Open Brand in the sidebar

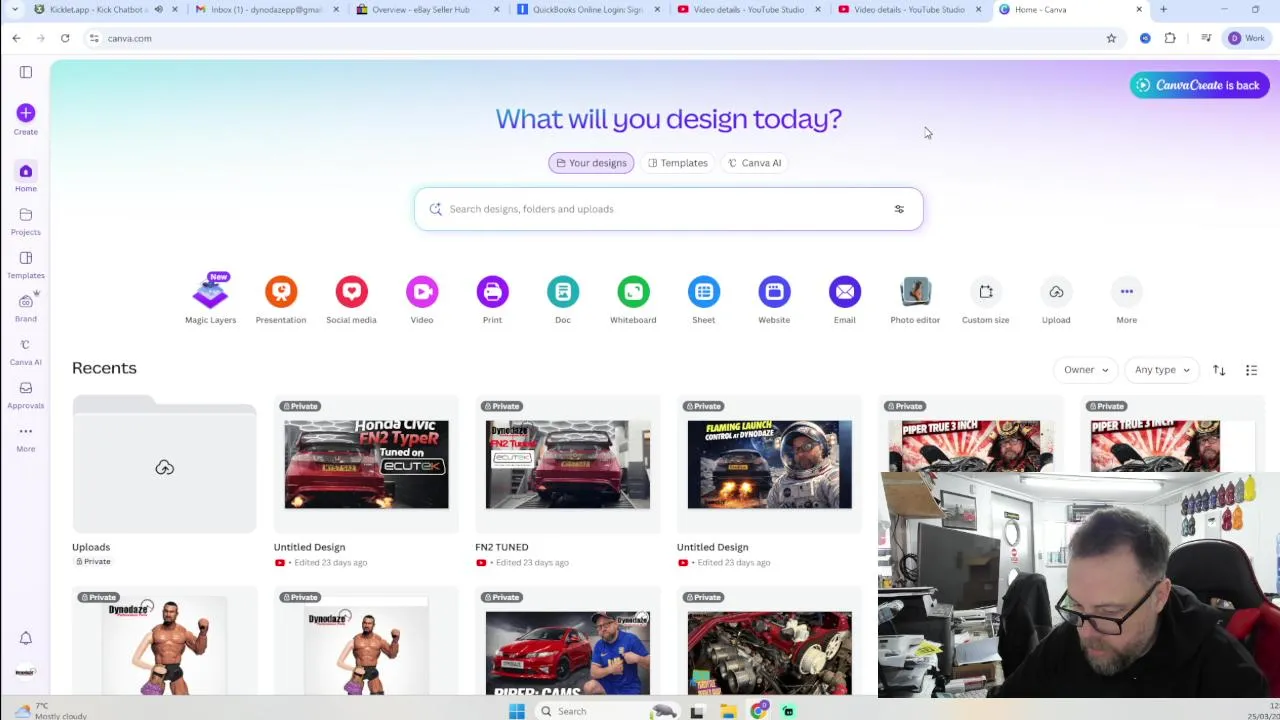coord(26,307)
